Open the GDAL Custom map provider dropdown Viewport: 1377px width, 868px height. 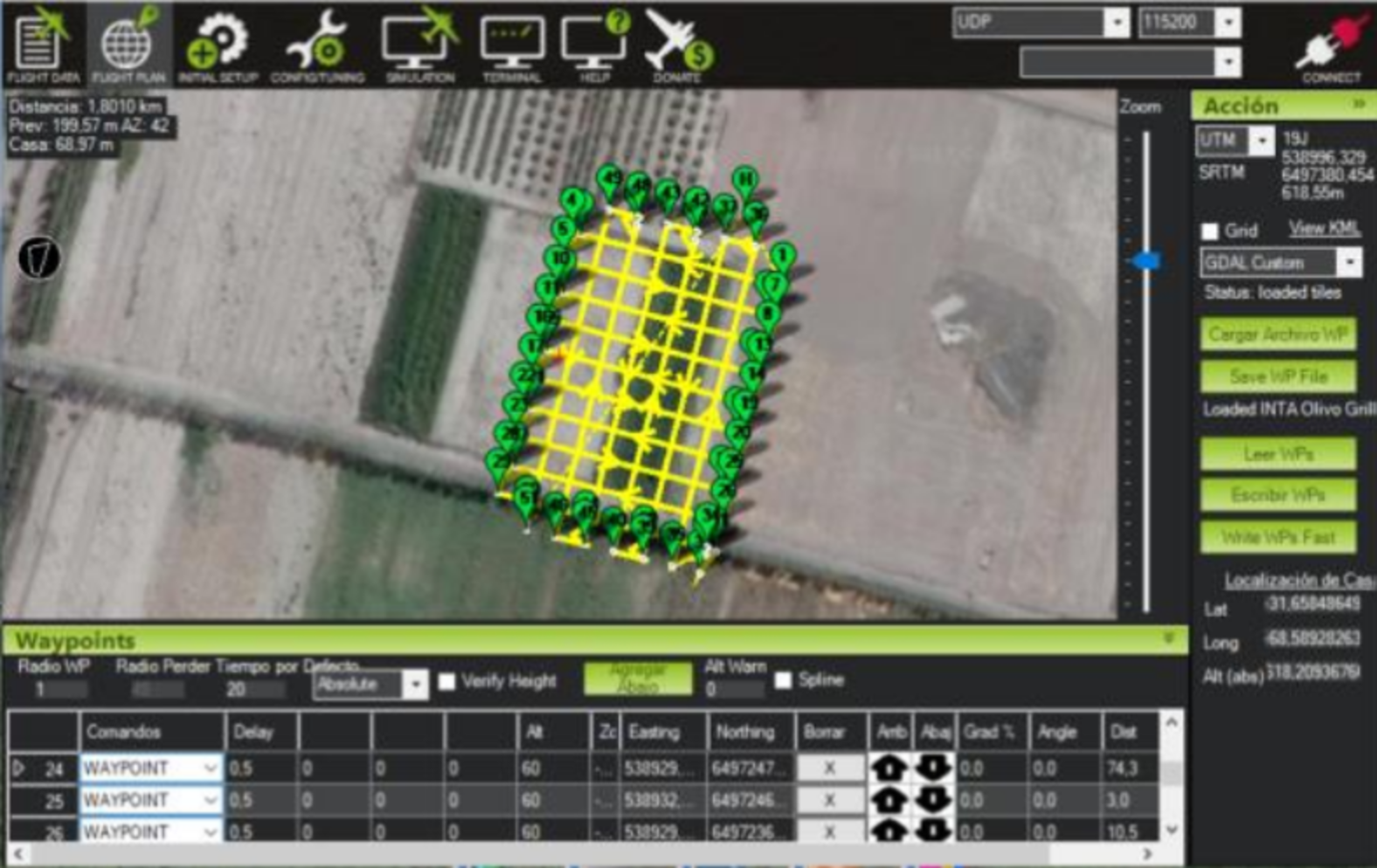click(x=1350, y=263)
